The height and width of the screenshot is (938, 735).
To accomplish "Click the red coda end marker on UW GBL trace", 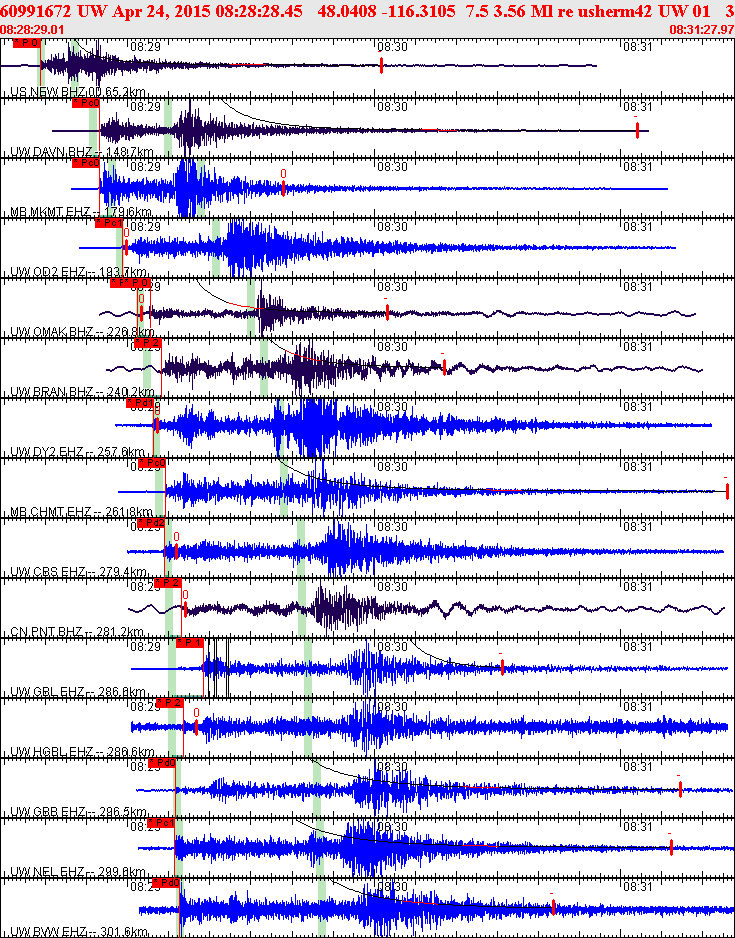I will point(502,666).
